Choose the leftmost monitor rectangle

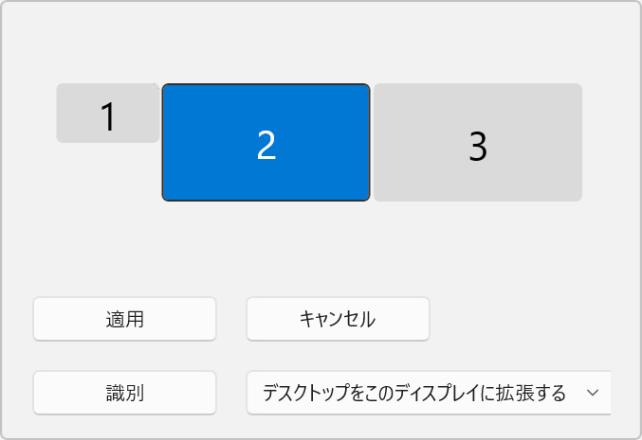(108, 113)
